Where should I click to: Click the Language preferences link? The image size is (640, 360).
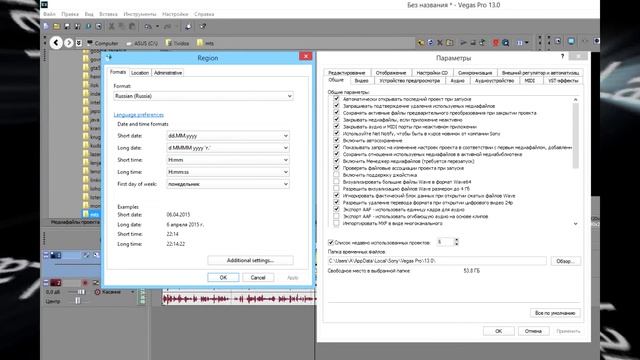pos(139,115)
